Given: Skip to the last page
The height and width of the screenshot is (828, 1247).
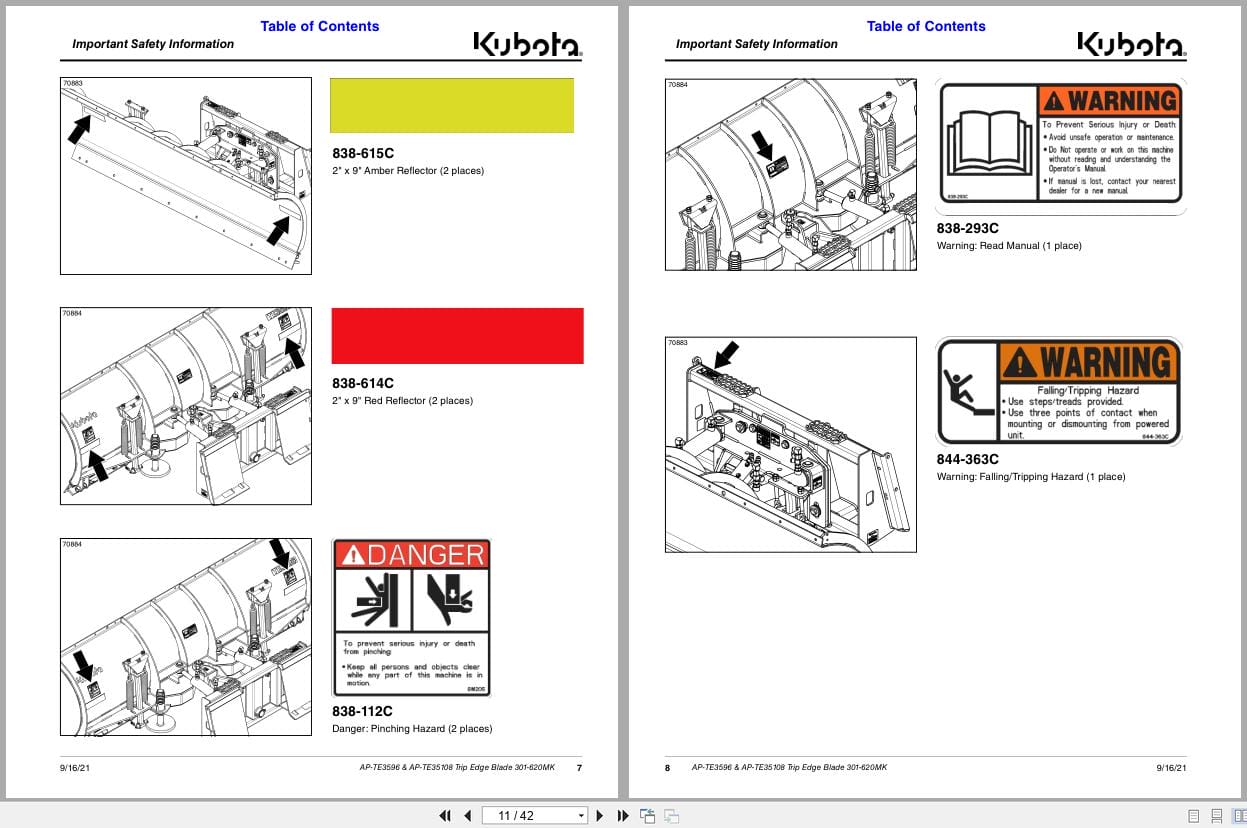Looking at the screenshot, I should 622,815.
